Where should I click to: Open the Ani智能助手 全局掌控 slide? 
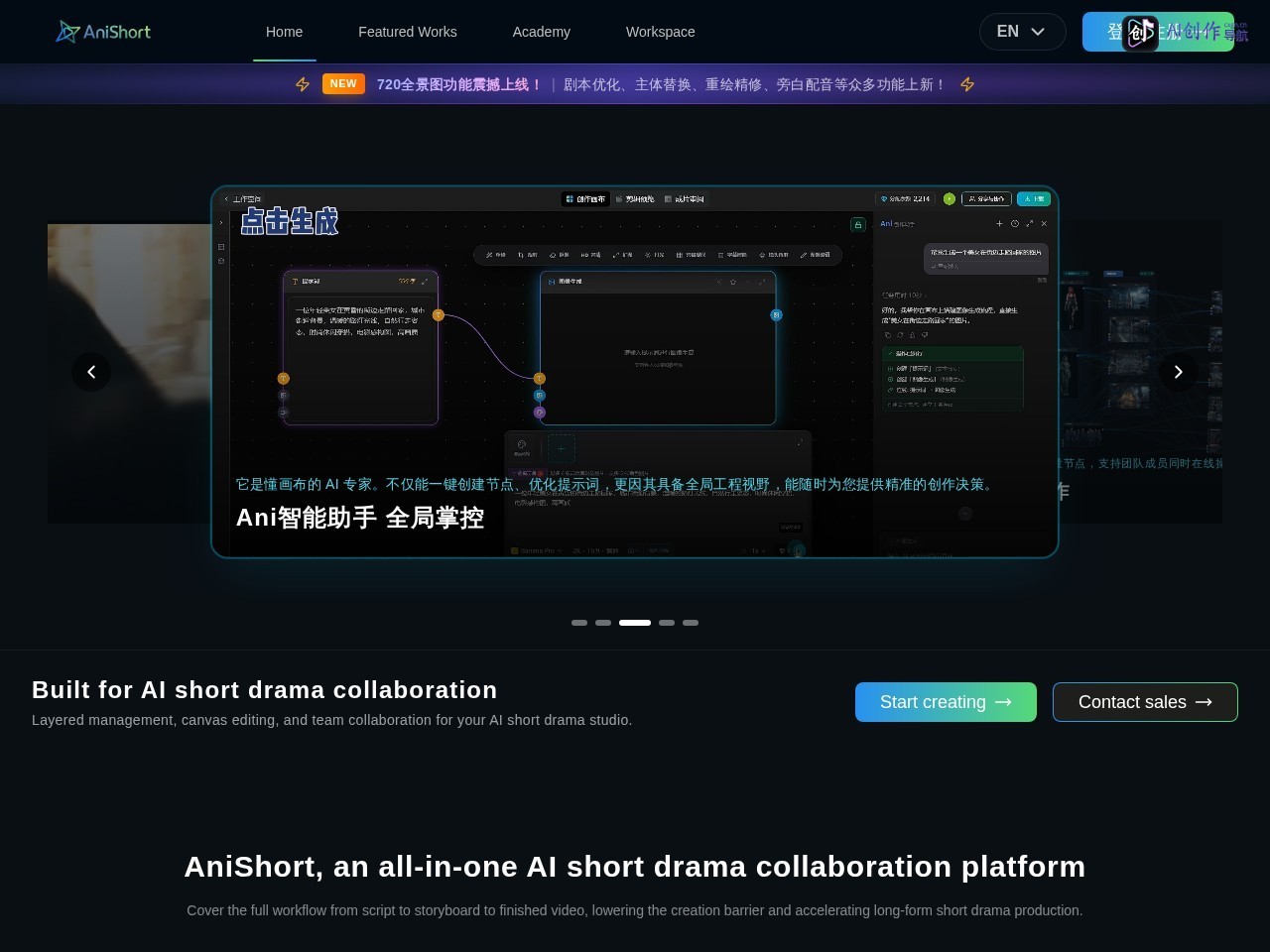[635, 372]
